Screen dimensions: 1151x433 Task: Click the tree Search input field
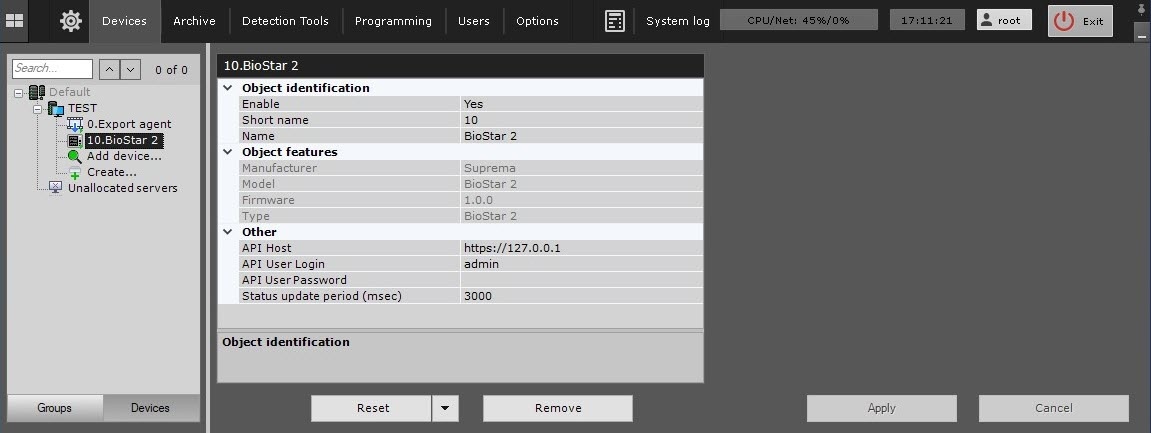click(52, 69)
